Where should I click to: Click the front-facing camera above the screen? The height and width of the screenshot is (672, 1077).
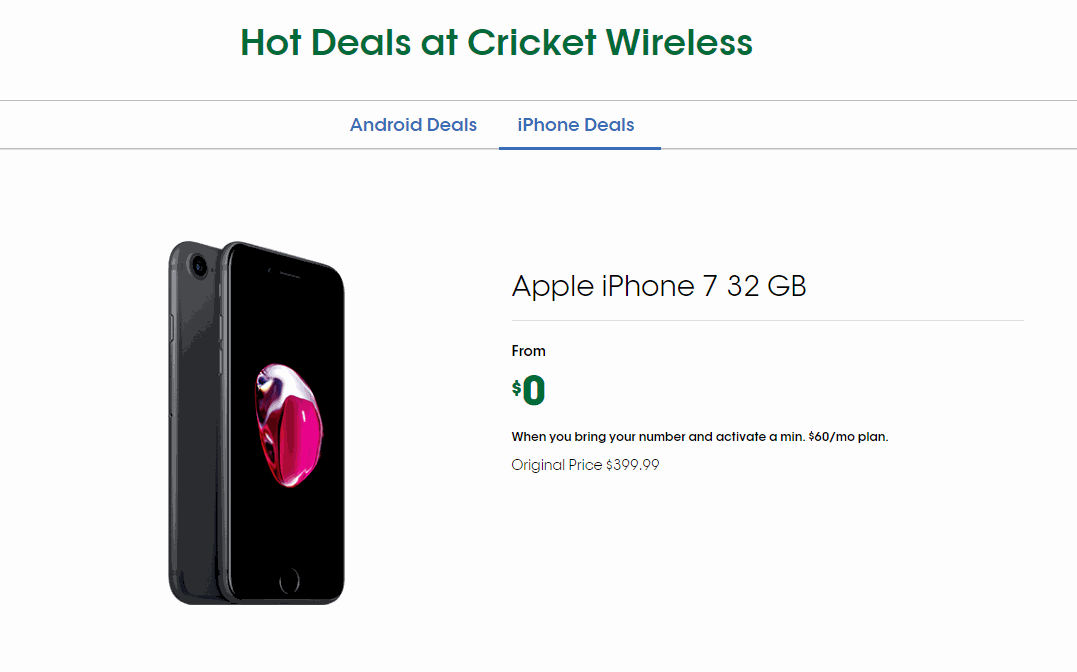coord(272,271)
